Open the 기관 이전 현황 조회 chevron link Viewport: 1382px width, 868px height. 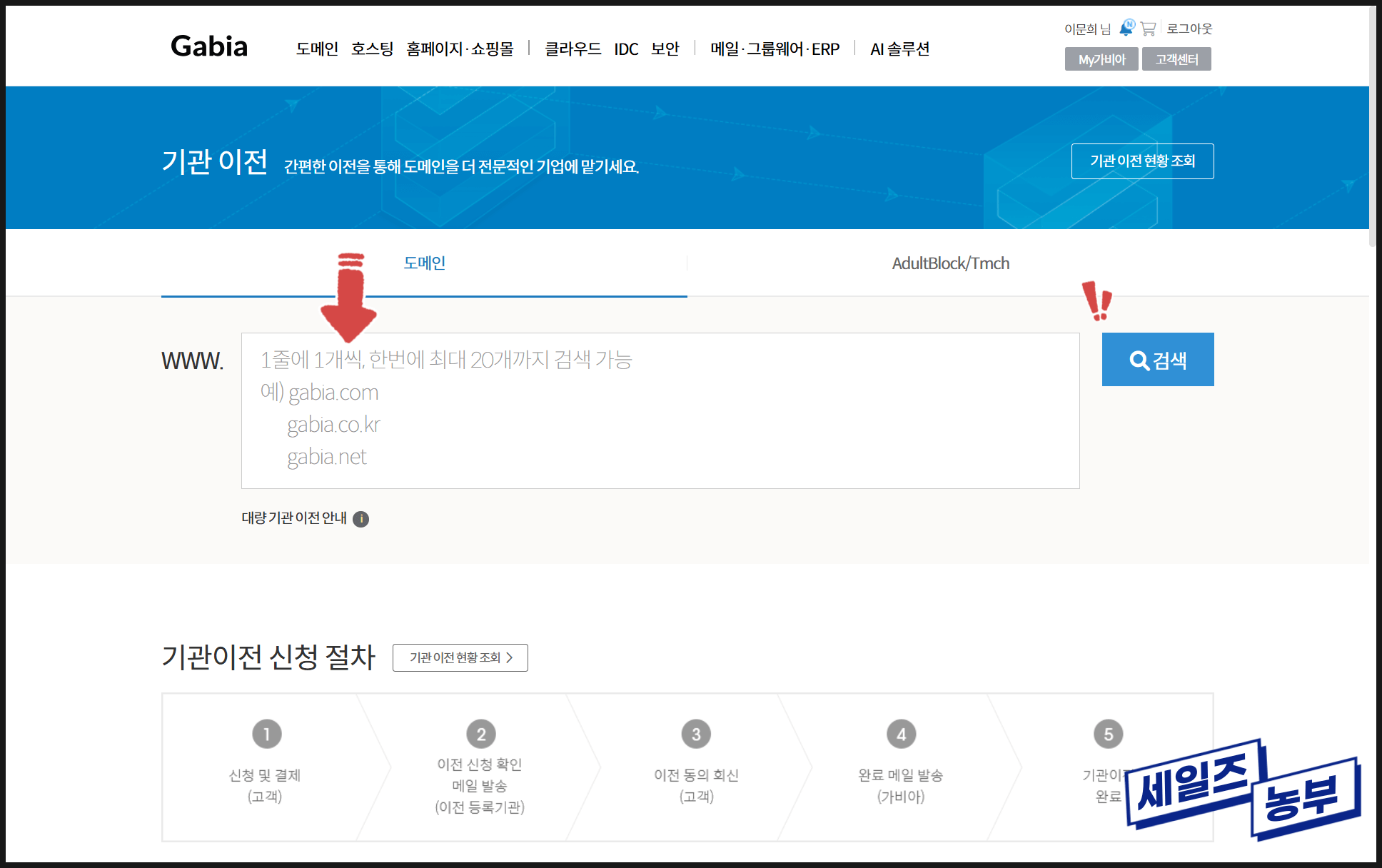[460, 657]
